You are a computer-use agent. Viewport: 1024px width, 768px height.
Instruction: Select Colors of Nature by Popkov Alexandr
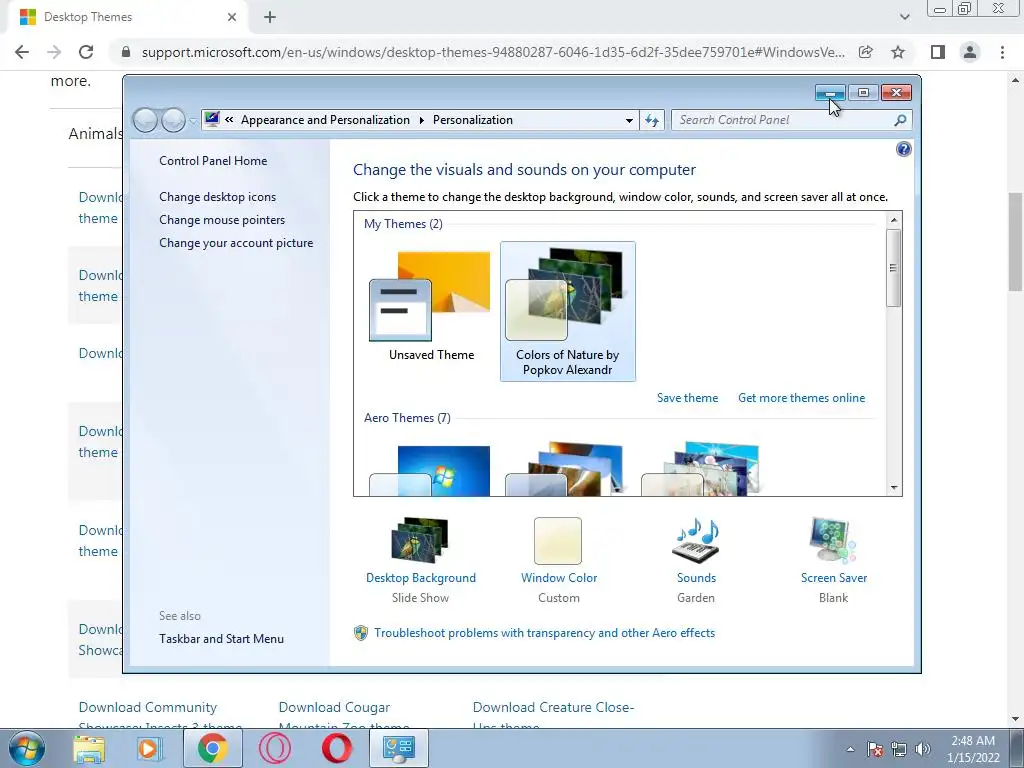click(x=568, y=312)
